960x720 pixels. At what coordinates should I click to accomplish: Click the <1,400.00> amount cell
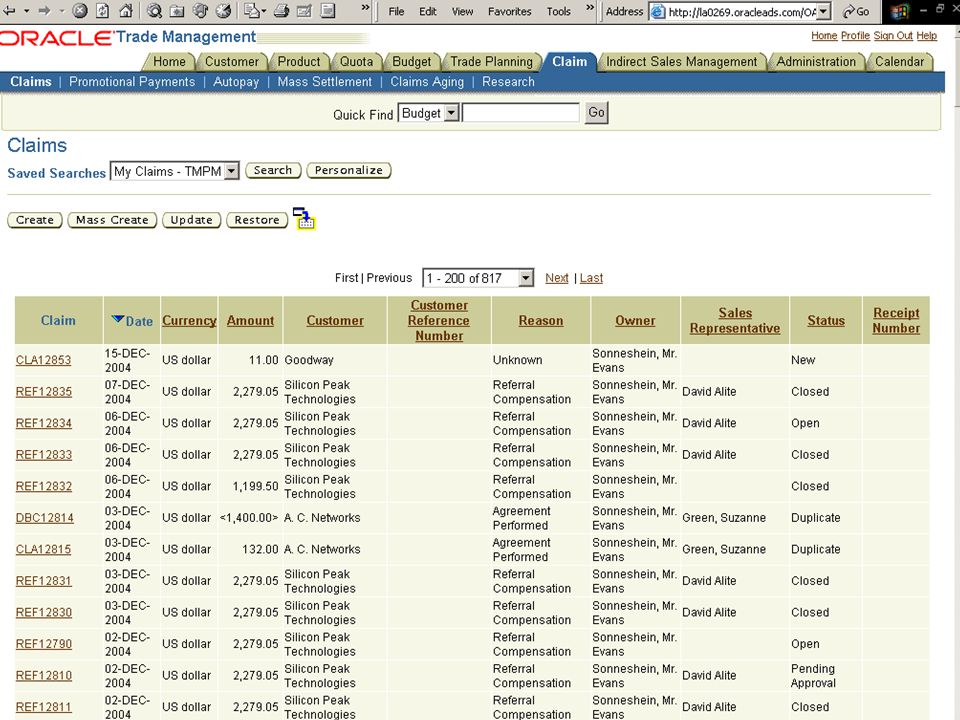(249, 518)
